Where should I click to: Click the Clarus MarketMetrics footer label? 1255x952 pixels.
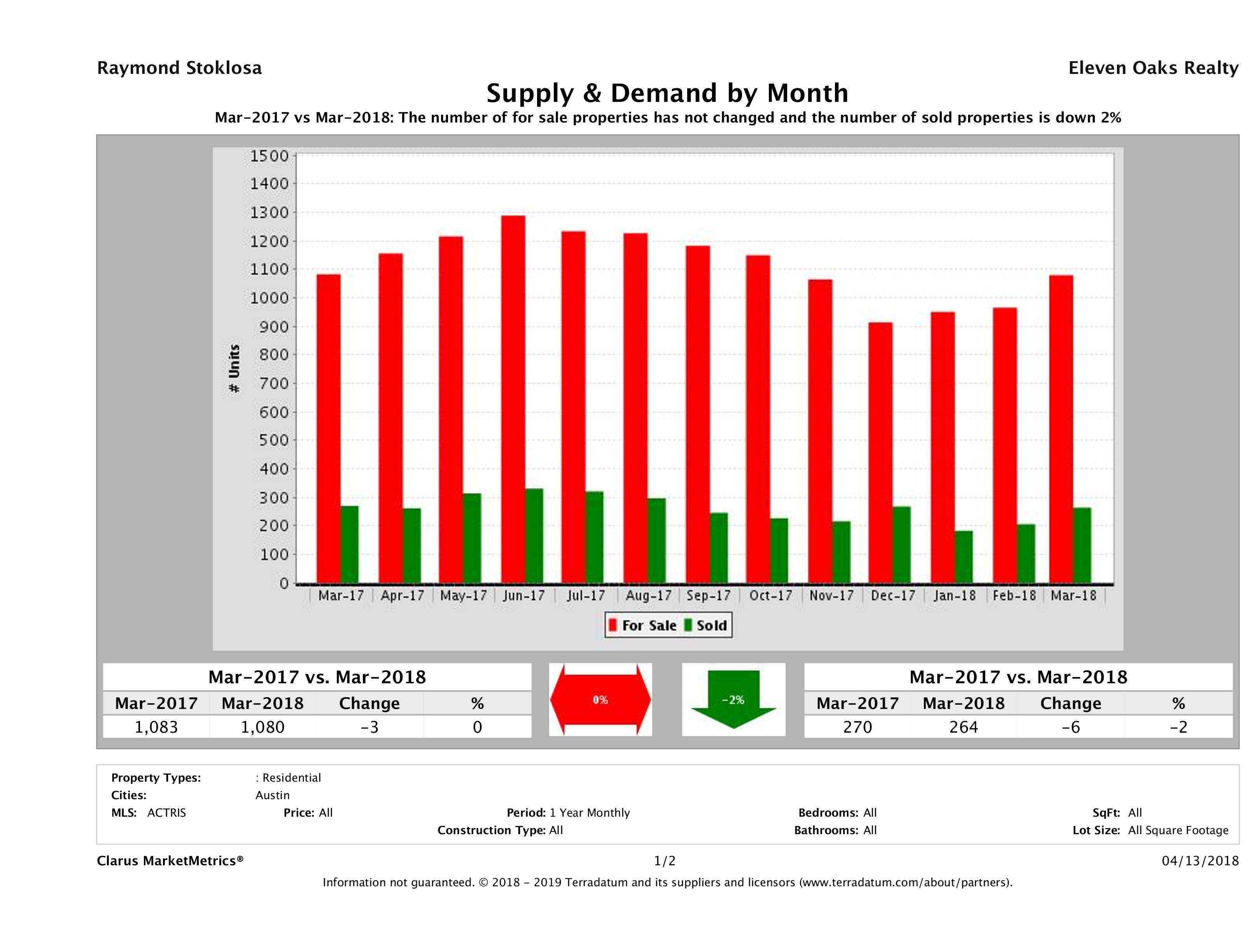point(170,861)
